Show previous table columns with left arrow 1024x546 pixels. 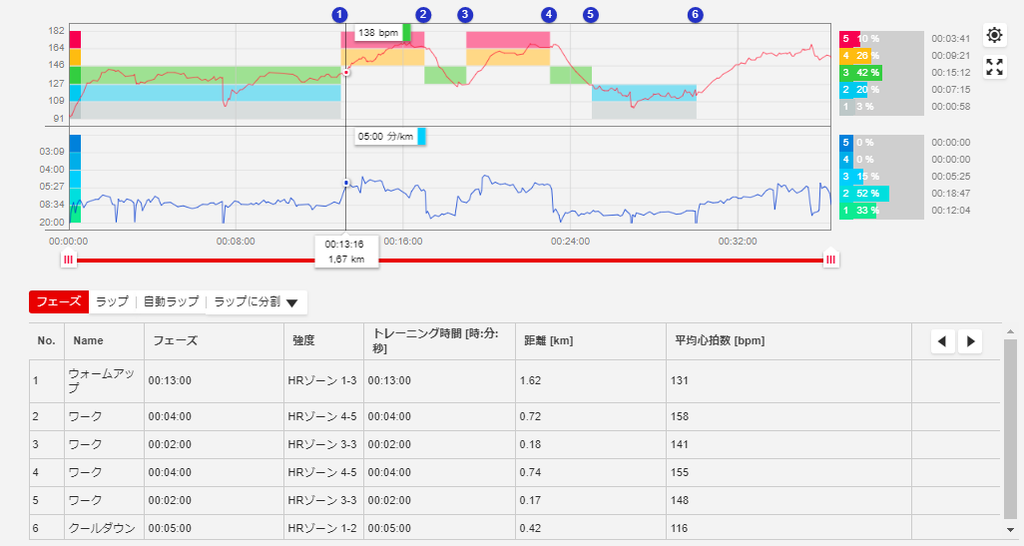pyautogui.click(x=942, y=341)
